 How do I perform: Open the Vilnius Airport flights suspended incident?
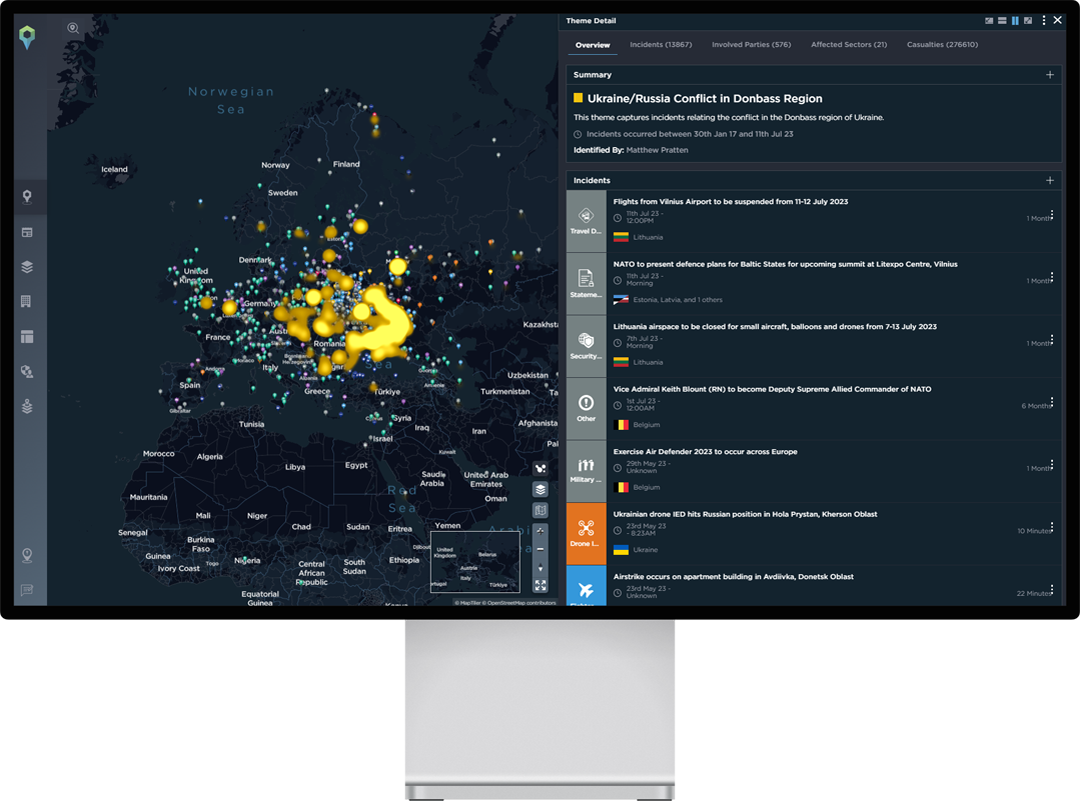(x=813, y=220)
